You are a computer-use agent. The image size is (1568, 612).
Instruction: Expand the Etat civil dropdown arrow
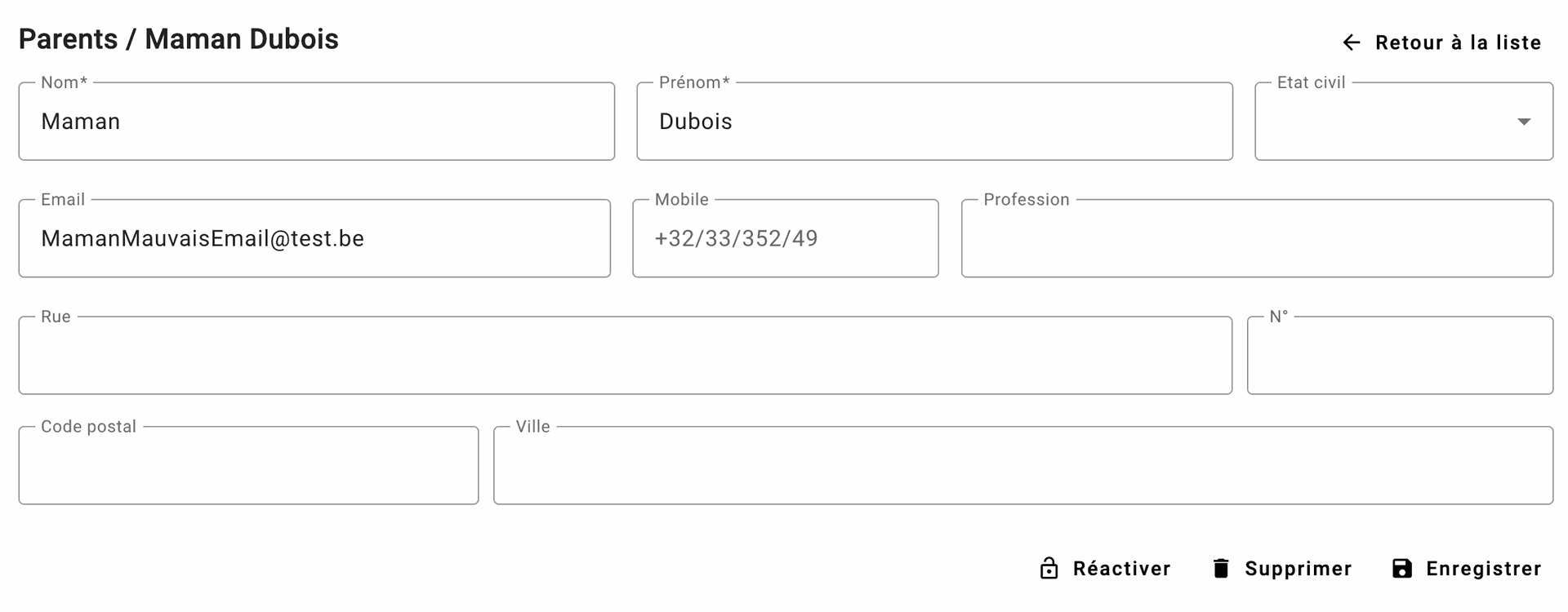tap(1523, 122)
